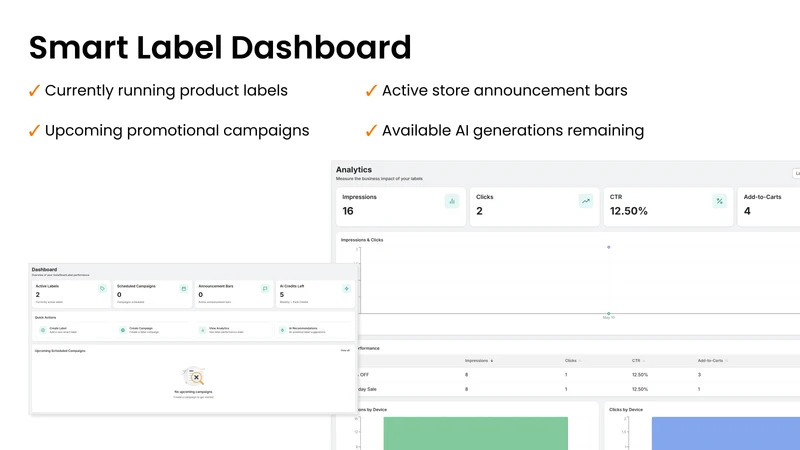Click the Clicks trend-arrow icon
Image resolution: width=800 pixels, height=450 pixels.
point(586,201)
